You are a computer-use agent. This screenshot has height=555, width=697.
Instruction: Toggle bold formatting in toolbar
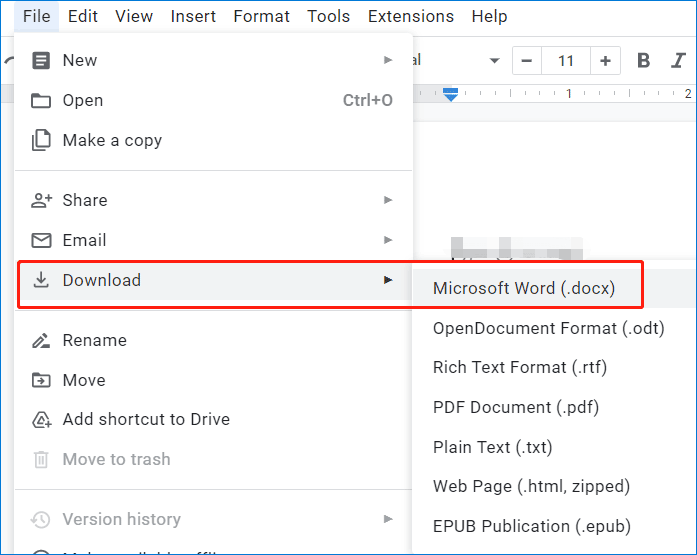click(643, 60)
